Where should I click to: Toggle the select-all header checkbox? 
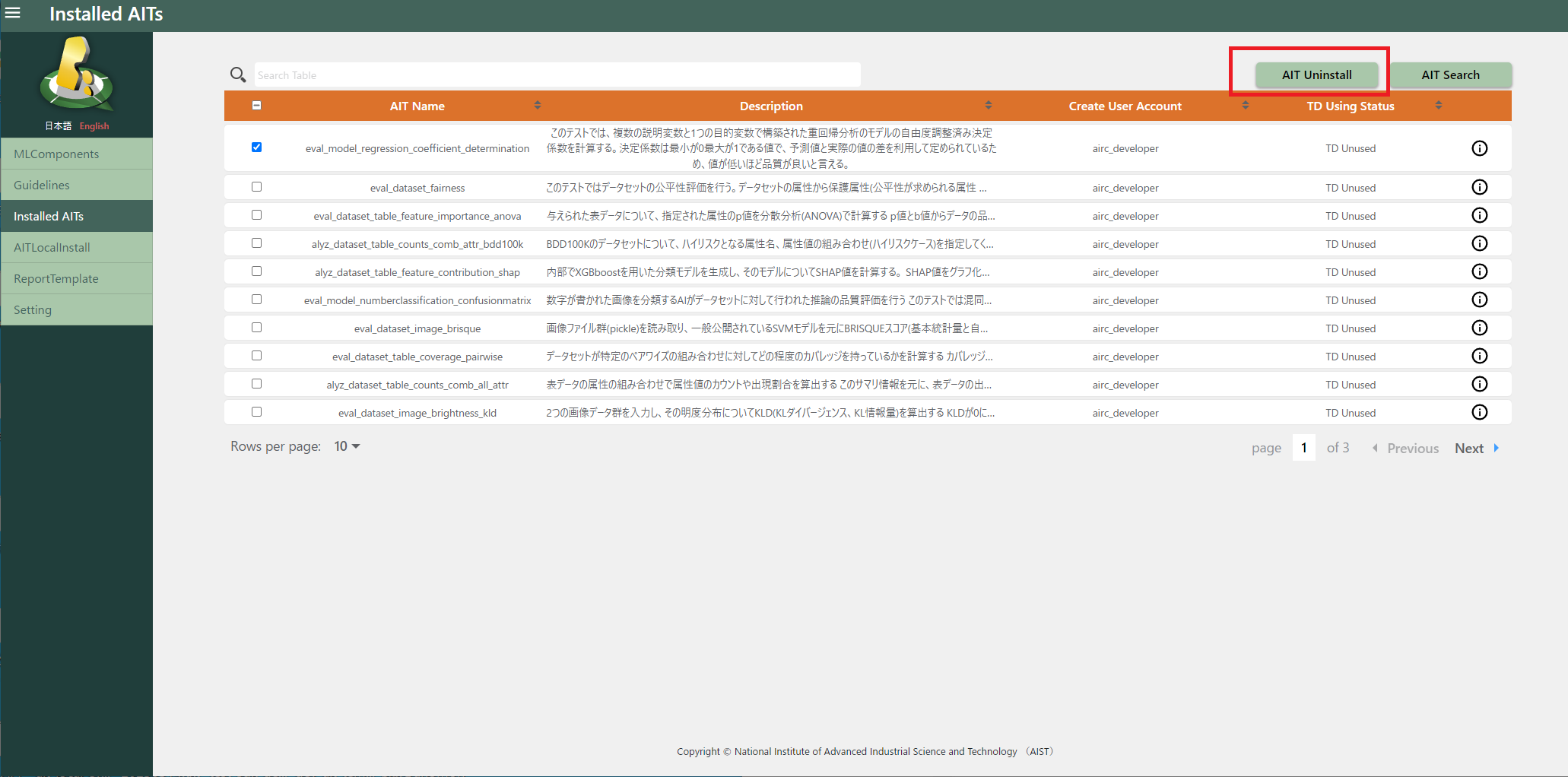pyautogui.click(x=256, y=106)
